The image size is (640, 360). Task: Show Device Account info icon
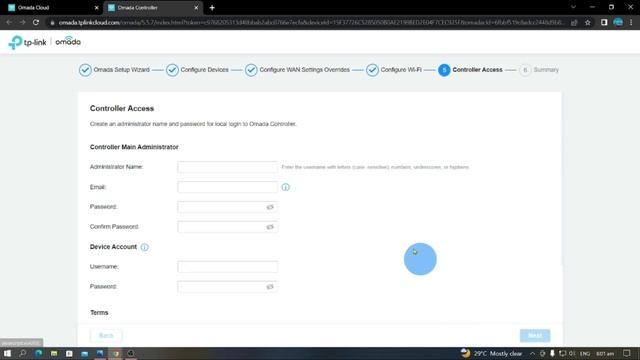tap(144, 247)
